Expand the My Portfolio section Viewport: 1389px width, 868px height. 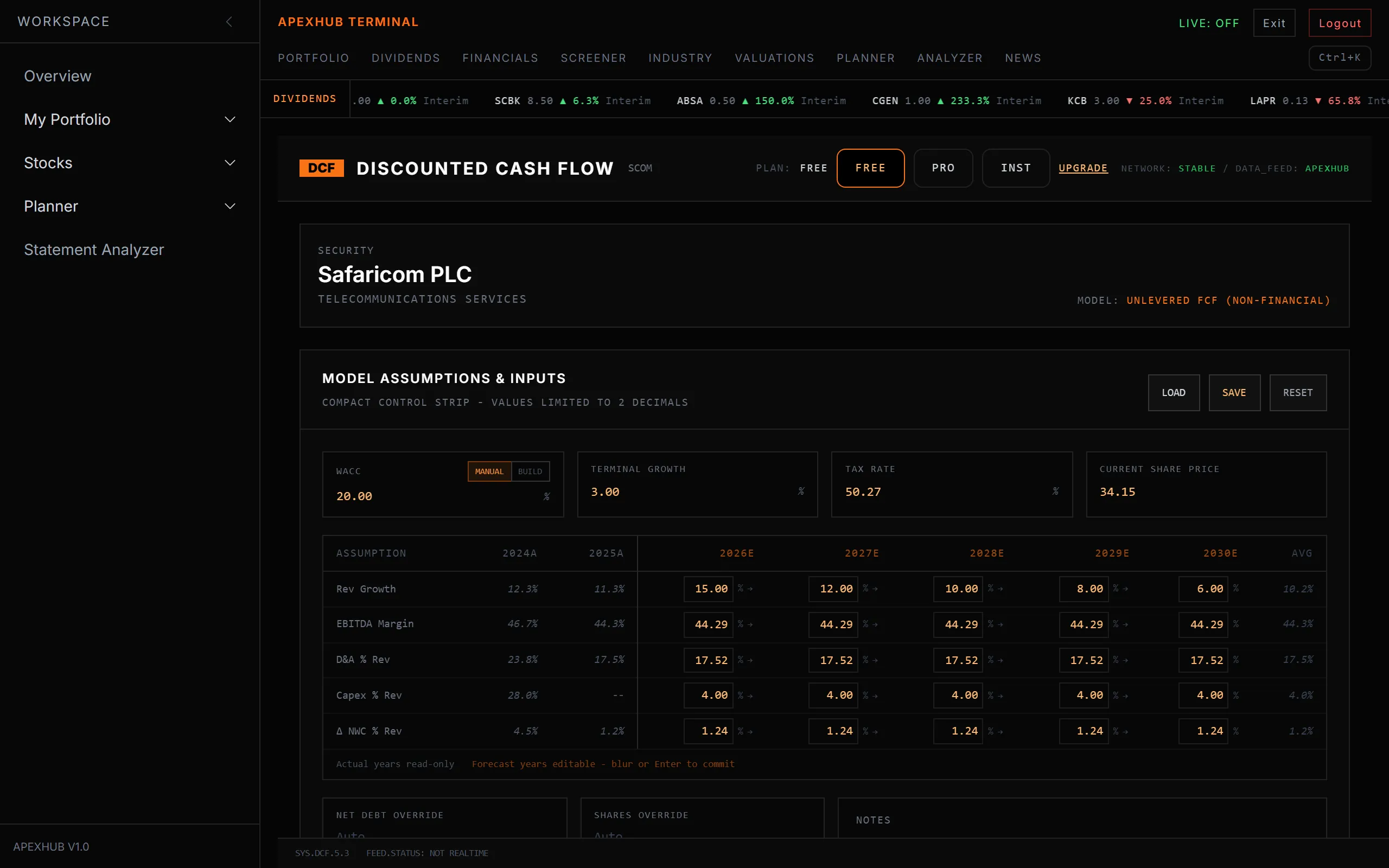click(130, 119)
